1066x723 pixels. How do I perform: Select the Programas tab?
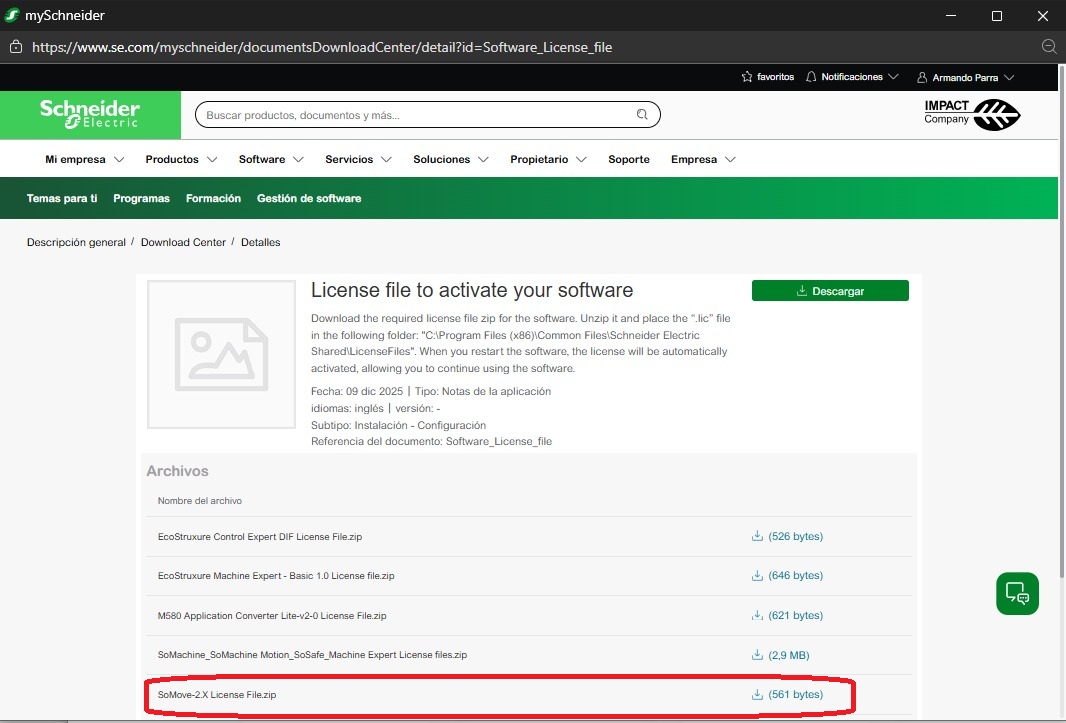click(x=141, y=198)
